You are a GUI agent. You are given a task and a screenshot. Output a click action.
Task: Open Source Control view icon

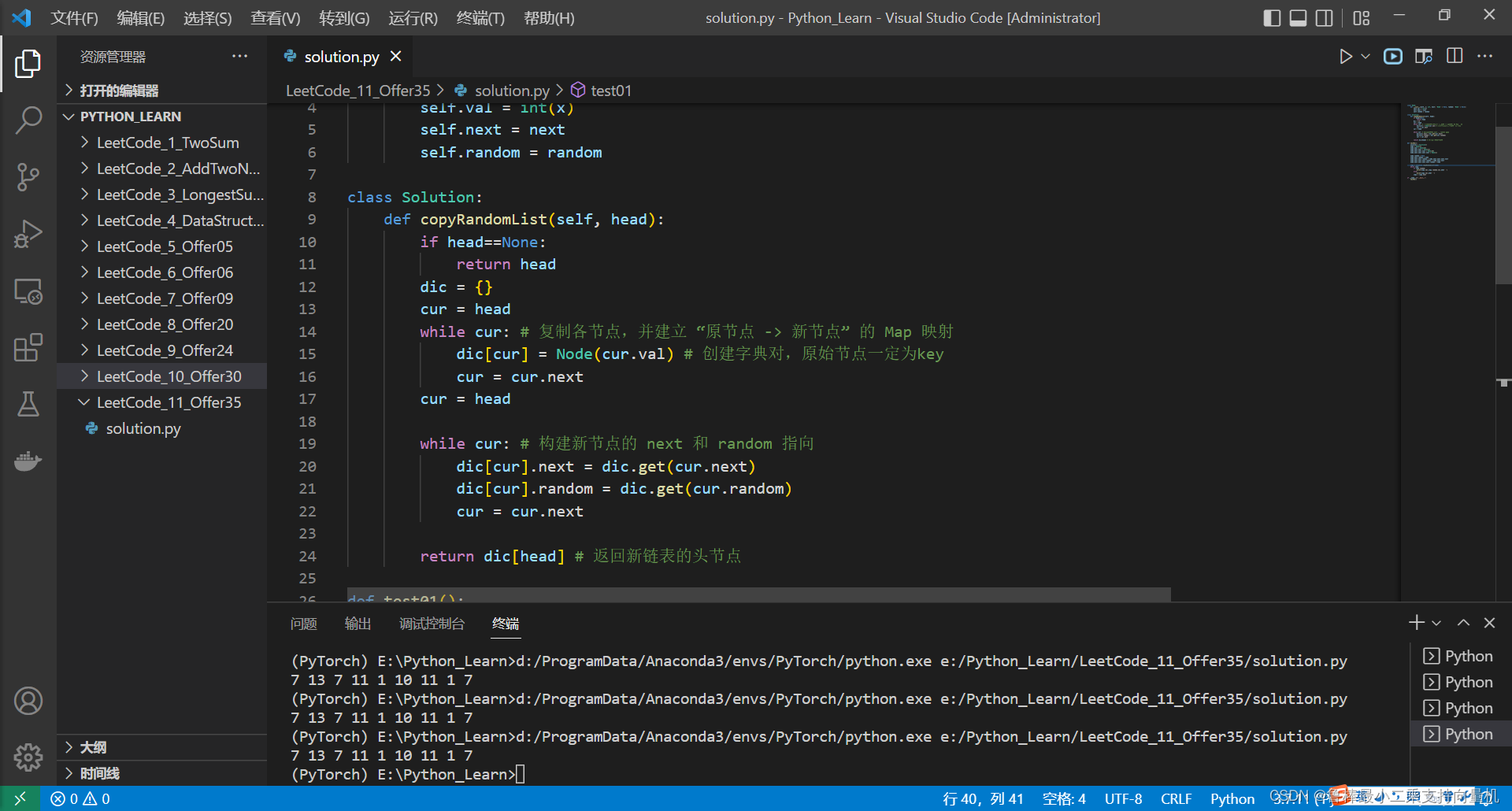pos(28,177)
